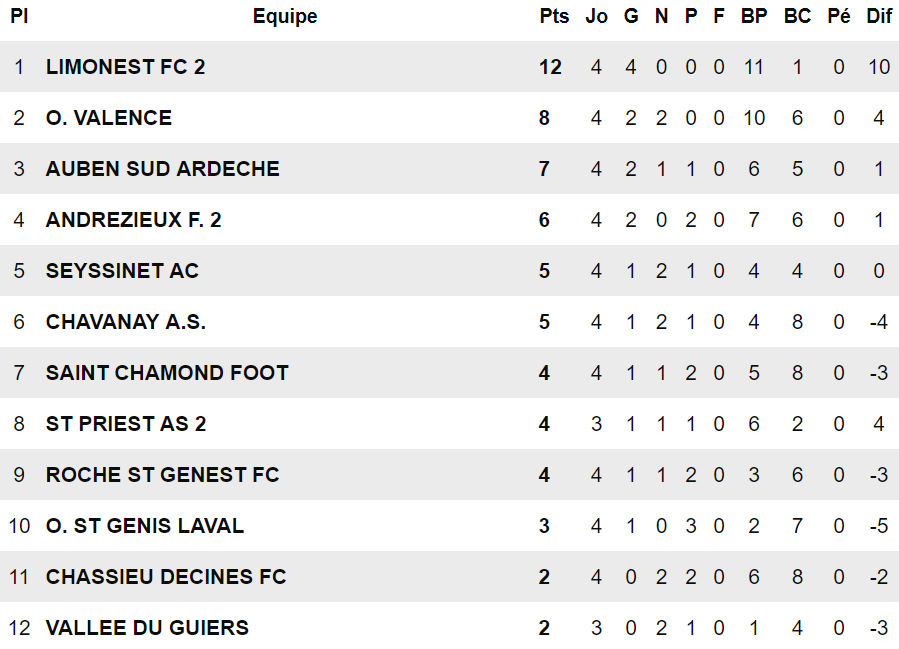Click the LIMONEST FC 2 team name
This screenshot has width=899, height=649.
click(x=125, y=67)
